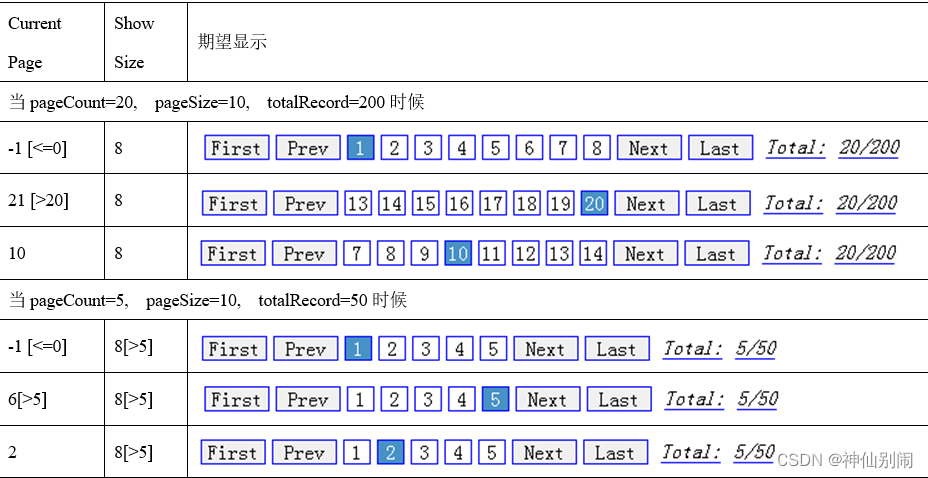928x478 pixels.
Task: Click the page 12 button
Action: point(525,253)
